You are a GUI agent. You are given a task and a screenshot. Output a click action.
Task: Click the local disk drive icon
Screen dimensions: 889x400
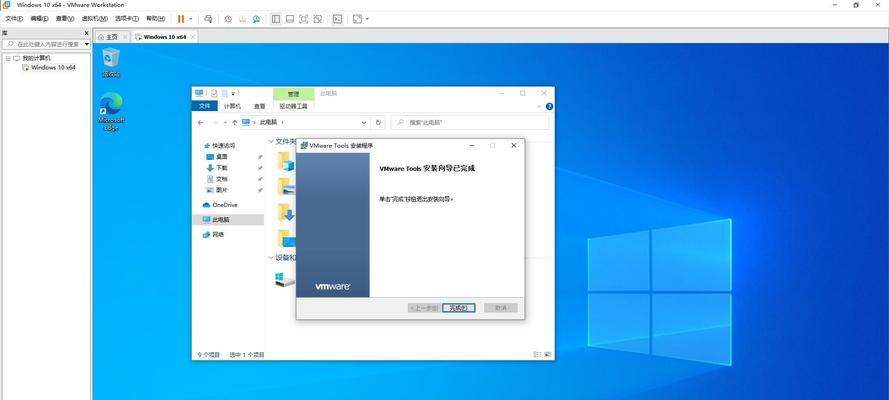click(x=285, y=279)
